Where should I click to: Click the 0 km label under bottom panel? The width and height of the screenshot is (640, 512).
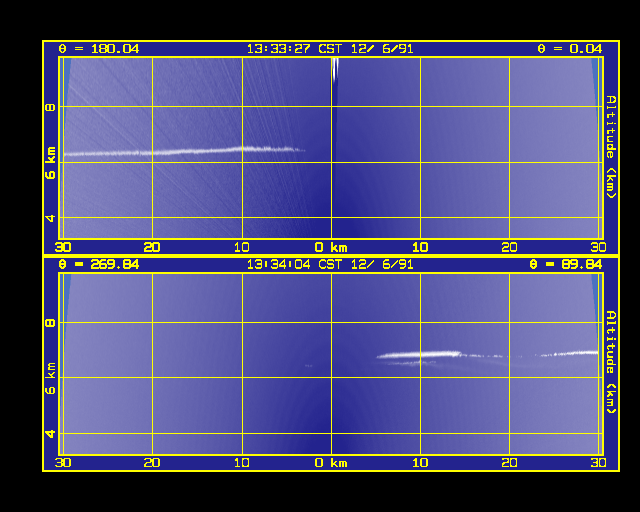[x=331, y=463]
